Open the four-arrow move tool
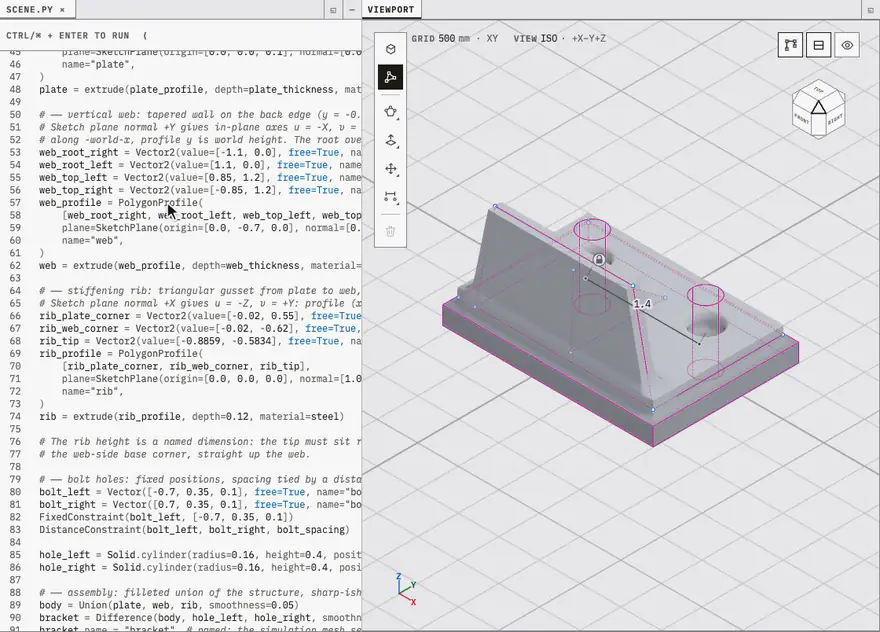Viewport: 880px width, 632px height. 391,169
